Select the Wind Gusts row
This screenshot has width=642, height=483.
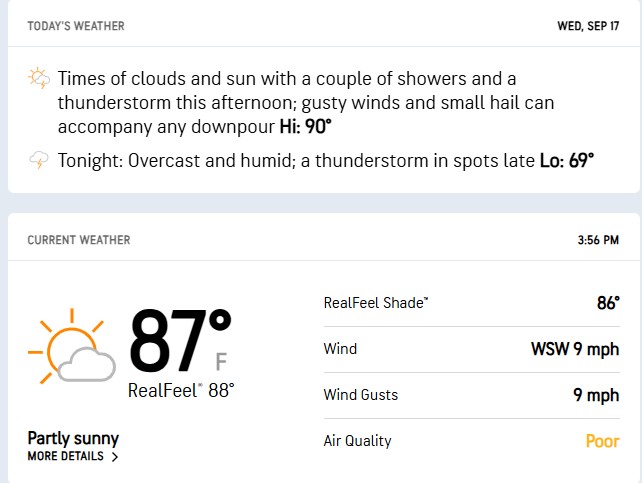(x=471, y=395)
